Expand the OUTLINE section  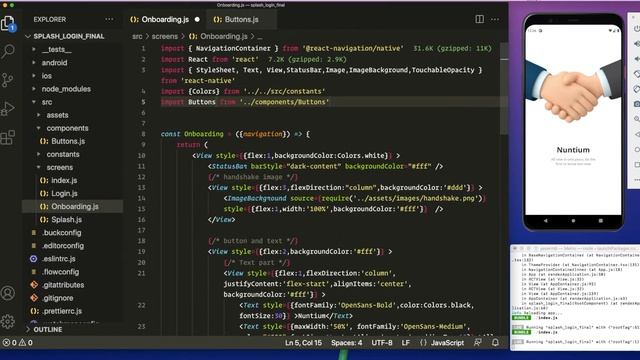[x=44, y=329]
